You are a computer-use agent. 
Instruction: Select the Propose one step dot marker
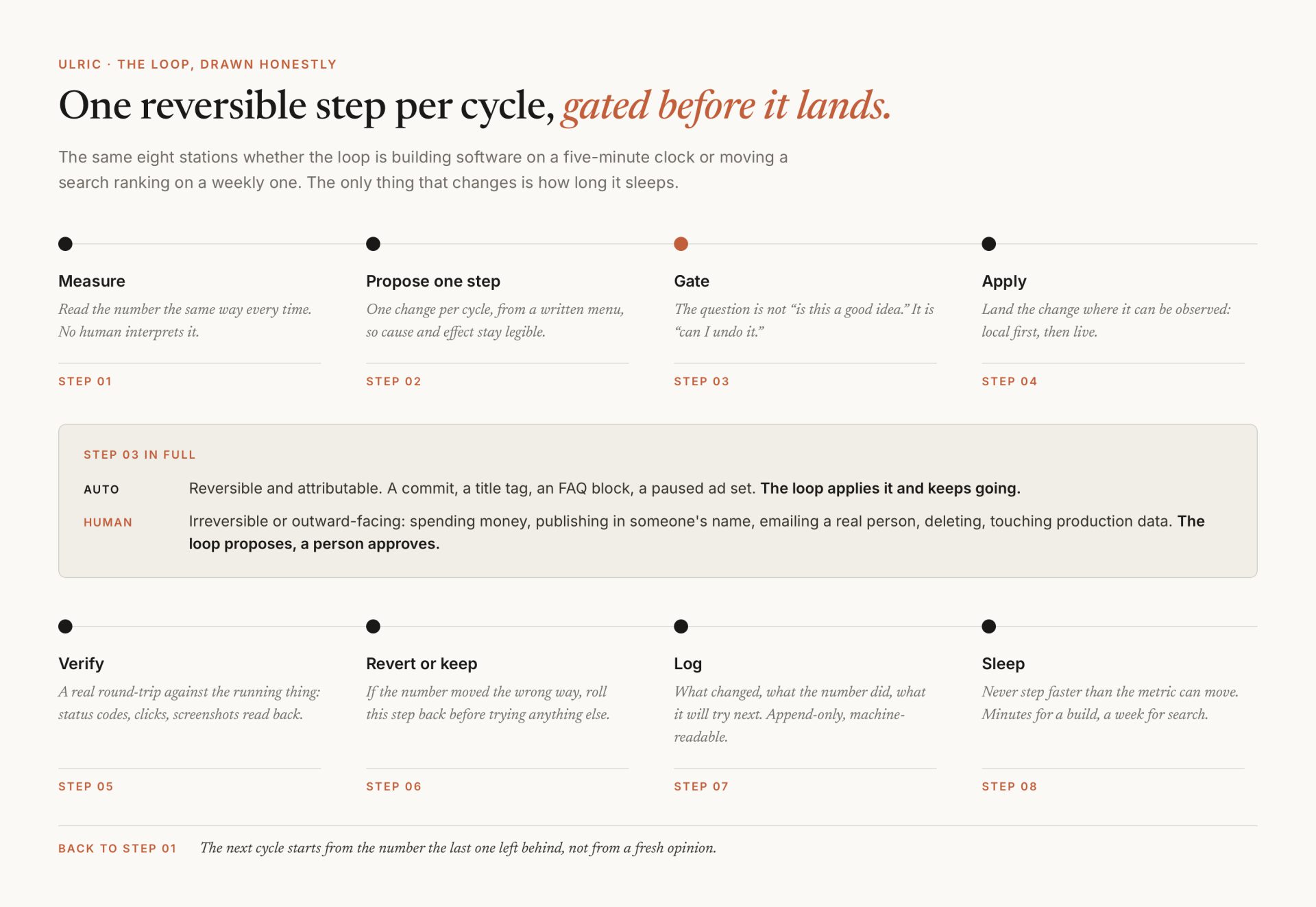pos(373,243)
